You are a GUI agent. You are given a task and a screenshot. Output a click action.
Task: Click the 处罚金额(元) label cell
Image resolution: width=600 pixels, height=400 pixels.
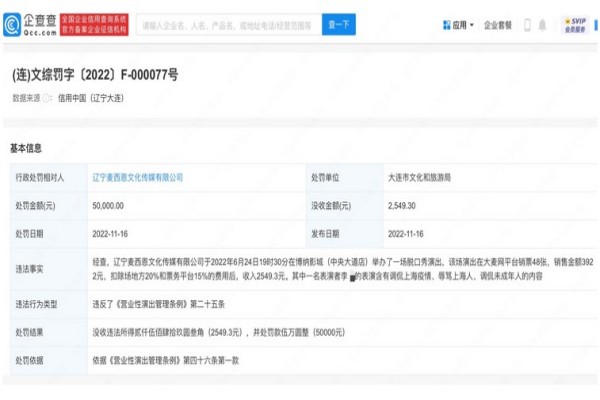pos(49,206)
